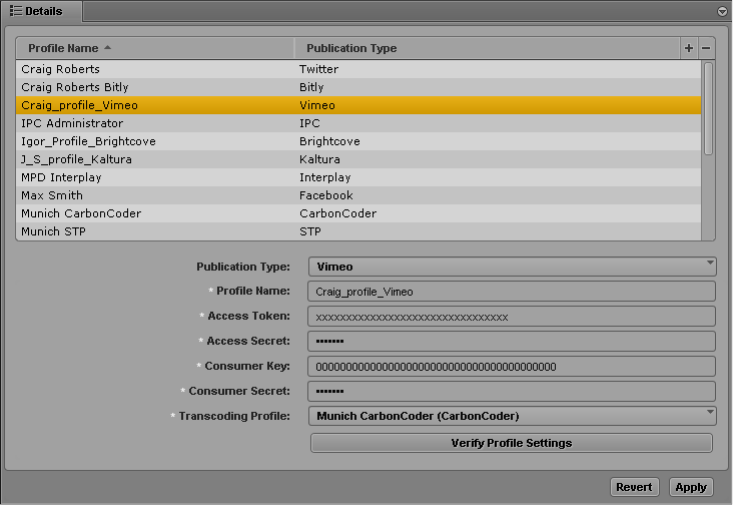Focus the Access Secret password field
733x505 pixels.
pyautogui.click(x=511, y=341)
